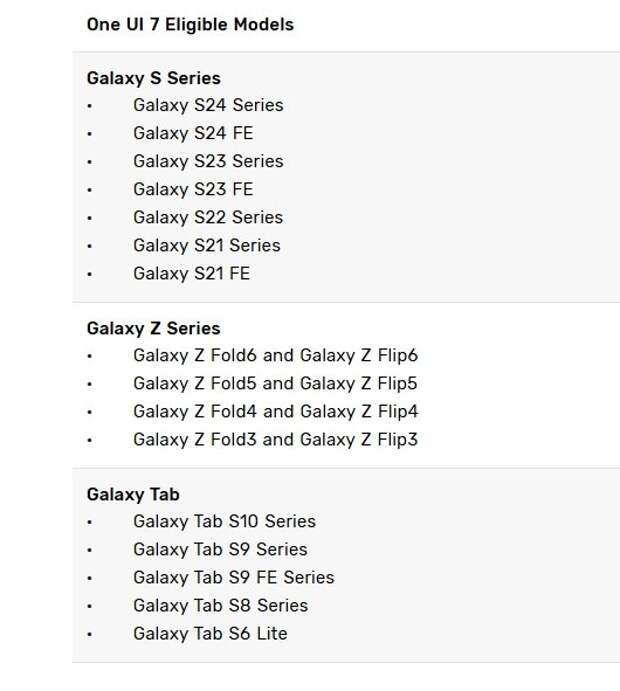Click the Galaxy Tab S8 Series entry

221,606
